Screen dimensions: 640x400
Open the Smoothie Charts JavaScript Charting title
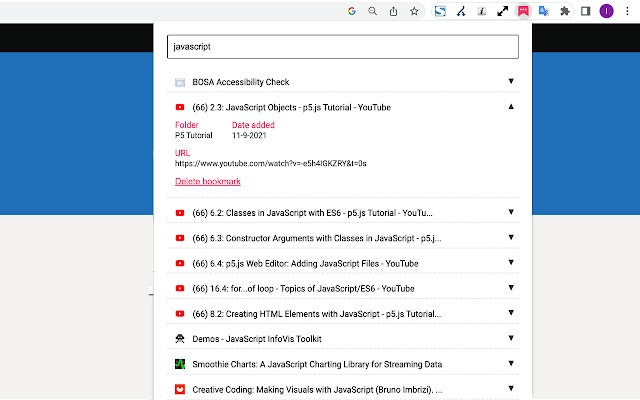[x=317, y=364]
